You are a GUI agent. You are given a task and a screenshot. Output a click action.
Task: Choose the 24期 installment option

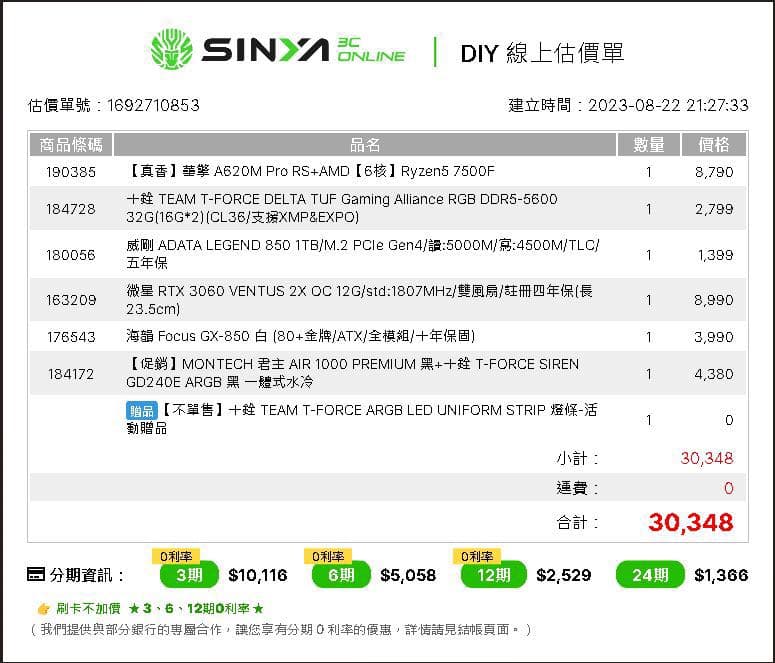coord(650,576)
